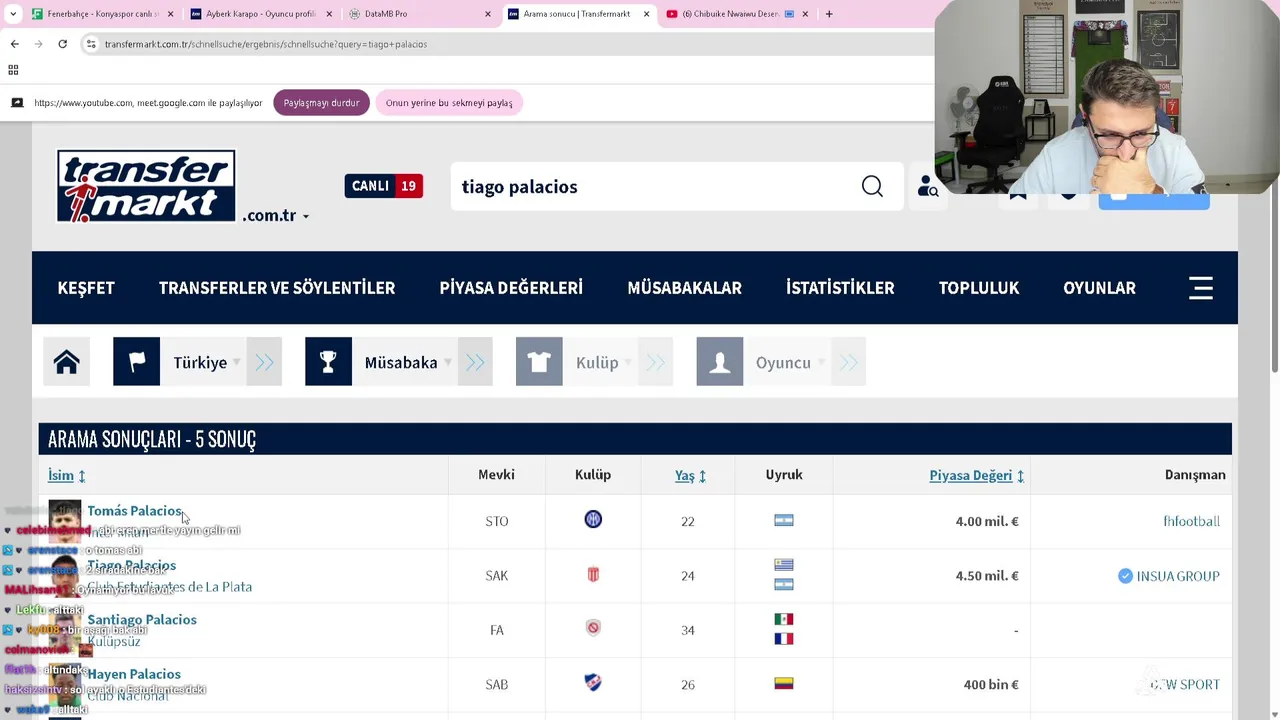Open Santiago Palacios player profile
The image size is (1280, 720).
(x=142, y=620)
